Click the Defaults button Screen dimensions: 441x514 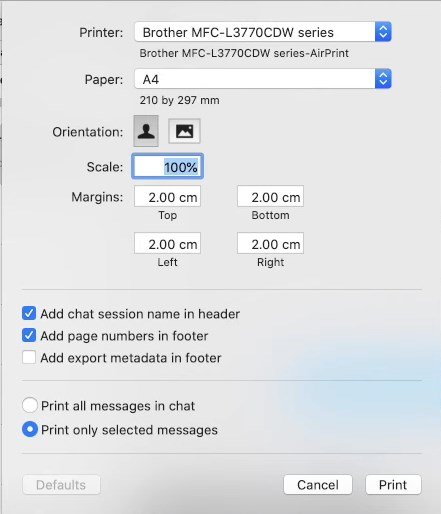click(61, 485)
